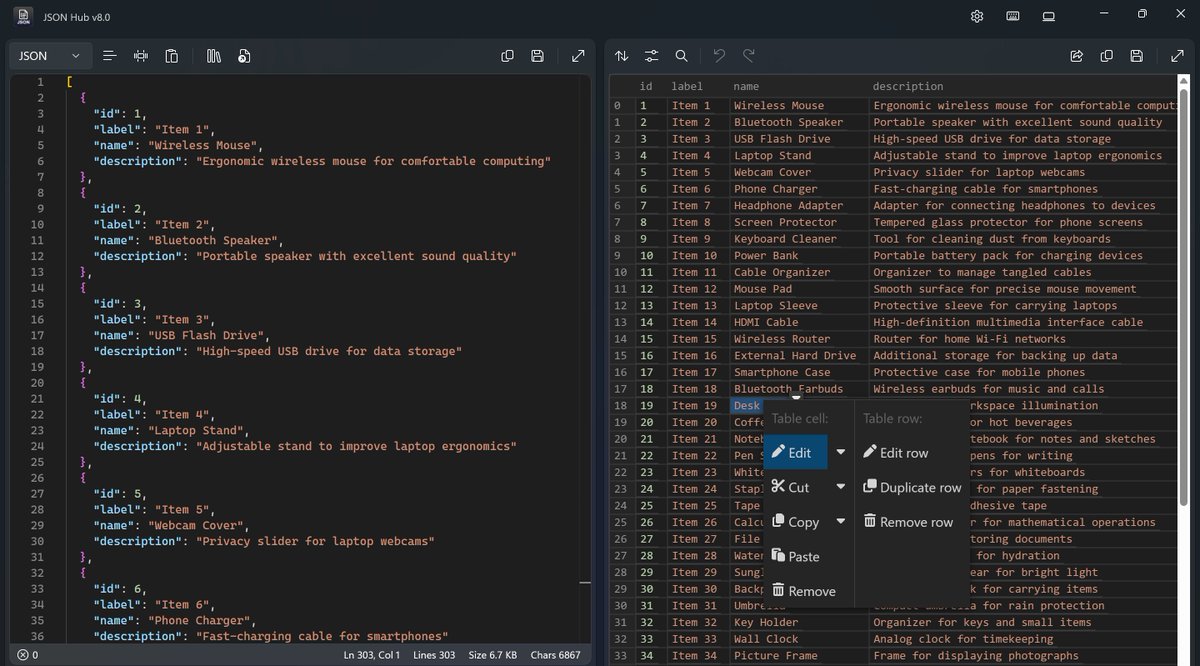Click the 'Bluetooth Speaker' name cell
The width and height of the screenshot is (1200, 666).
798,122
